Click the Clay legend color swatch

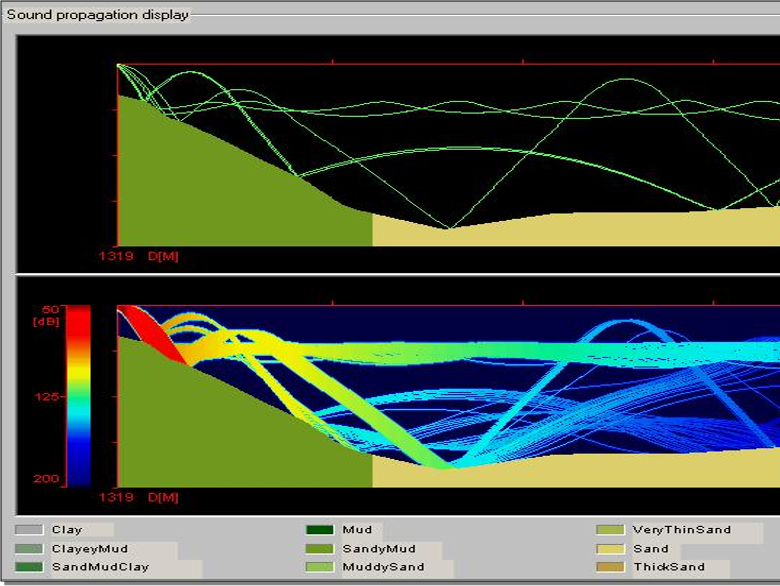[x=29, y=530]
